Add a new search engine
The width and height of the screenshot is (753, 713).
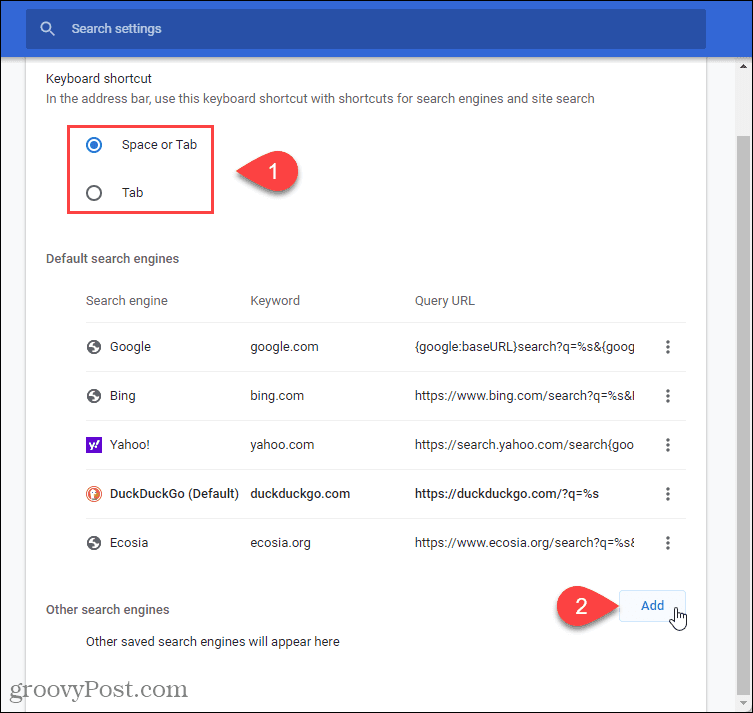click(x=652, y=605)
